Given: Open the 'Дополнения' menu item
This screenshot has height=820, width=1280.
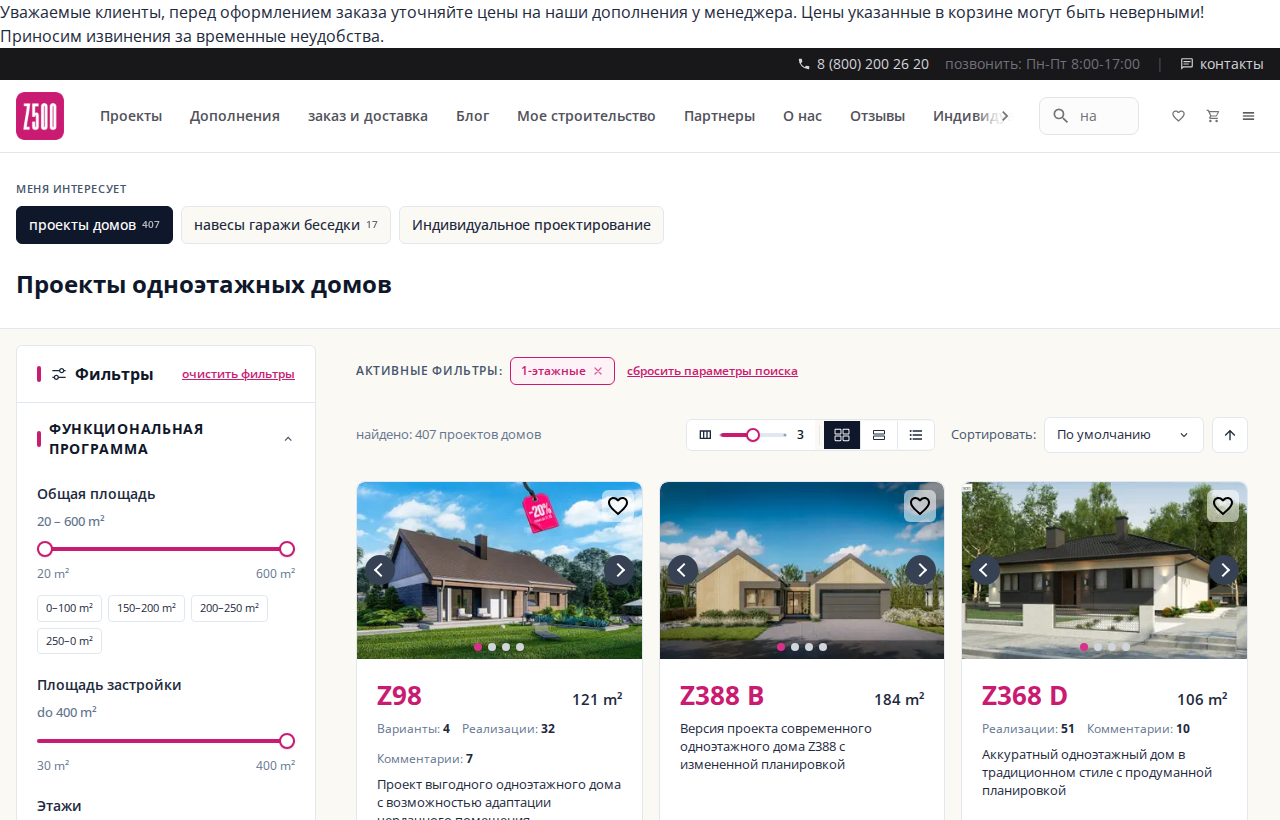Looking at the screenshot, I should pyautogui.click(x=235, y=116).
